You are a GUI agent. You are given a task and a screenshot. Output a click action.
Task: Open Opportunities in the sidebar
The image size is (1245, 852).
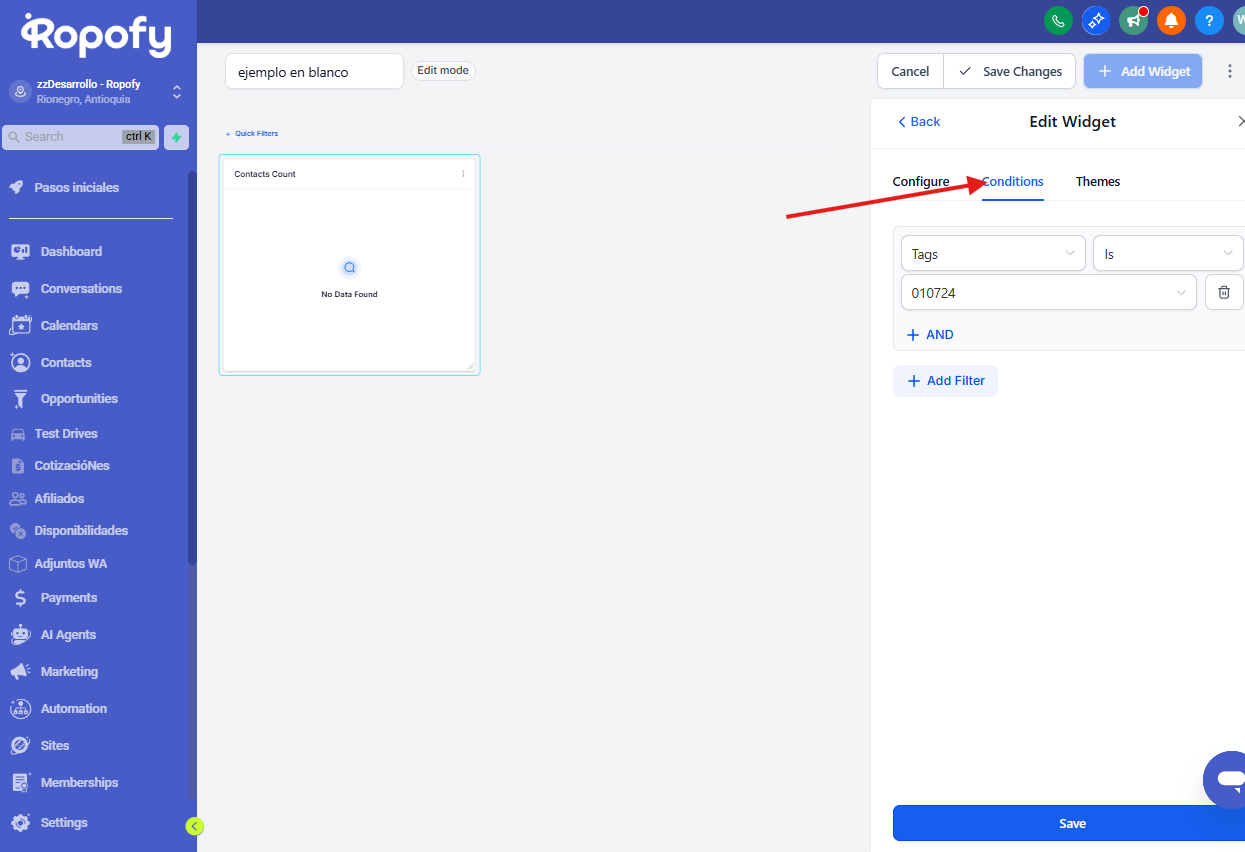79,399
